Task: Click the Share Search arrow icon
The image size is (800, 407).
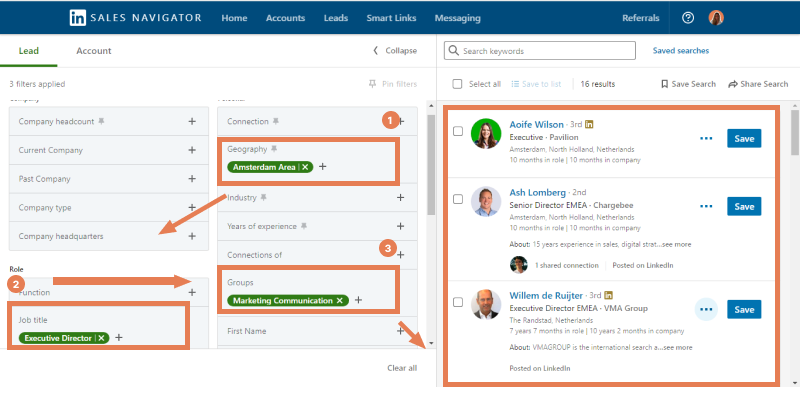Action: tap(733, 84)
